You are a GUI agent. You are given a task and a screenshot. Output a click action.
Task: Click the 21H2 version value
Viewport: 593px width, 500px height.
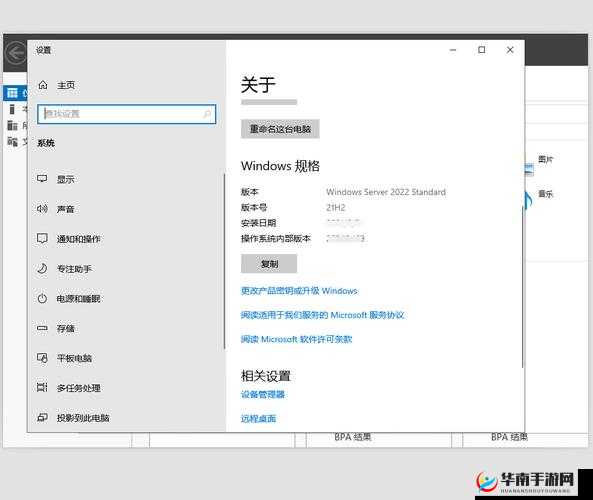[x=336, y=207]
